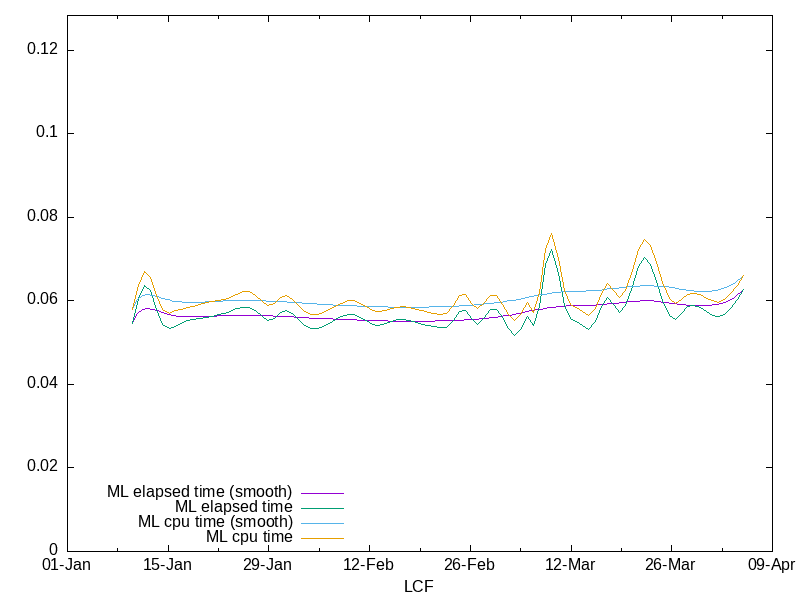Click the purple line sample in legend
This screenshot has width=800, height=600.
321,493
